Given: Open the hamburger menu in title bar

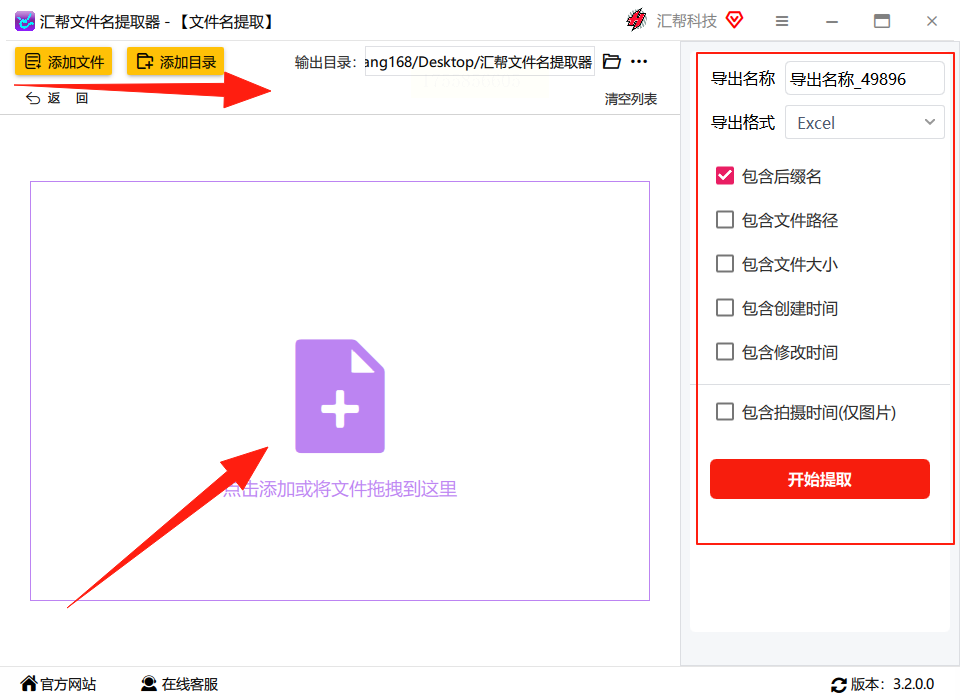Looking at the screenshot, I should click(782, 21).
